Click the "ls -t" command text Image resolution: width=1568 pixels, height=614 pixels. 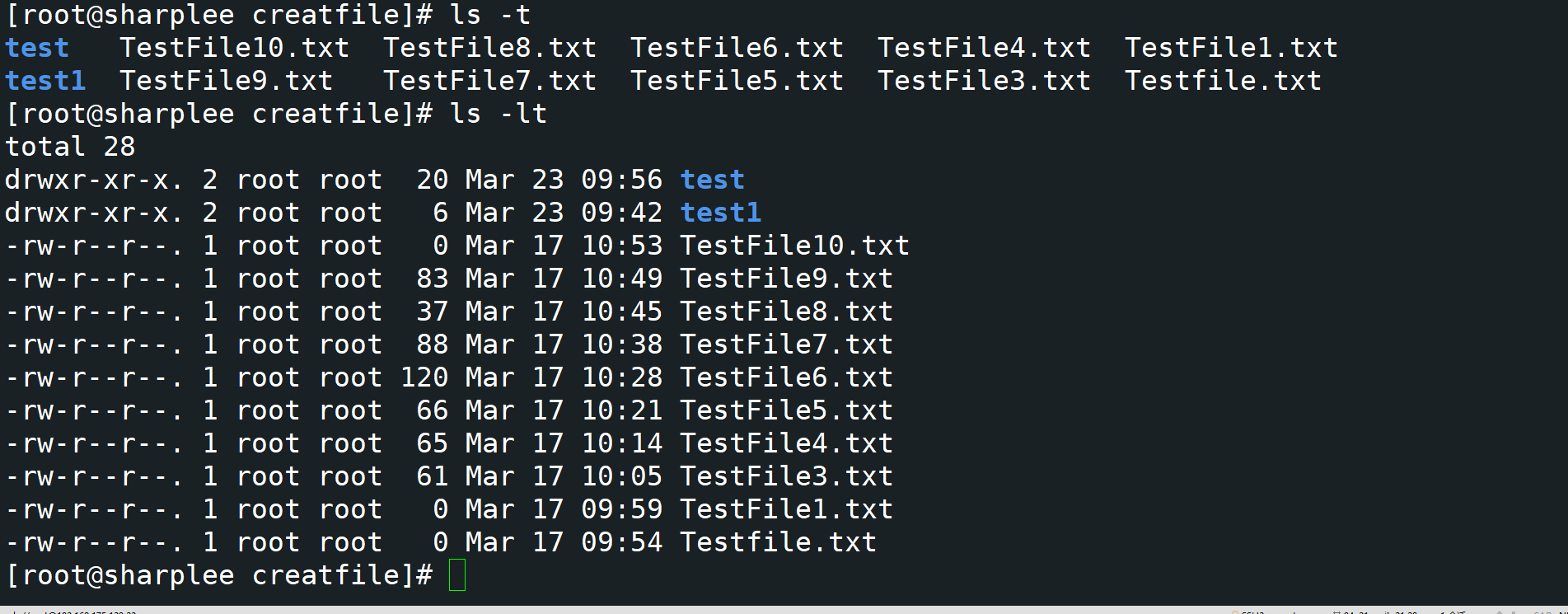coord(490,15)
